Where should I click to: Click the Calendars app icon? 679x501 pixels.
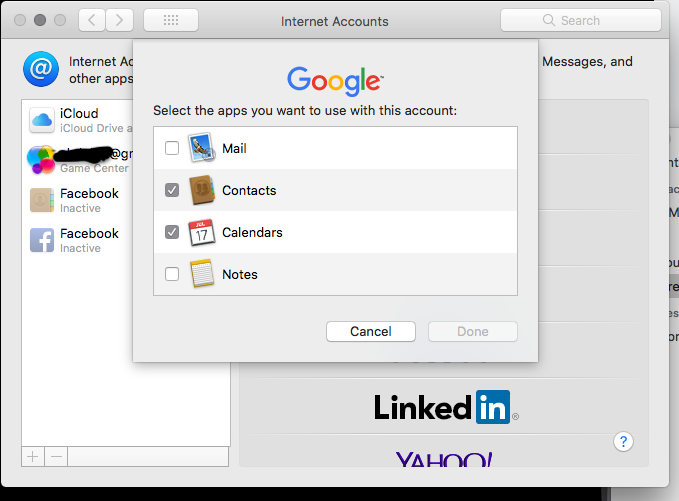(201, 233)
